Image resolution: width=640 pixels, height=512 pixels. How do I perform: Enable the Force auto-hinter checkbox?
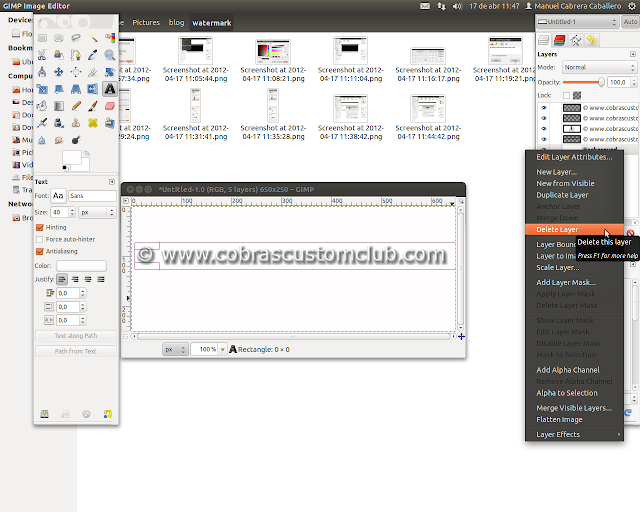pyautogui.click(x=40, y=239)
